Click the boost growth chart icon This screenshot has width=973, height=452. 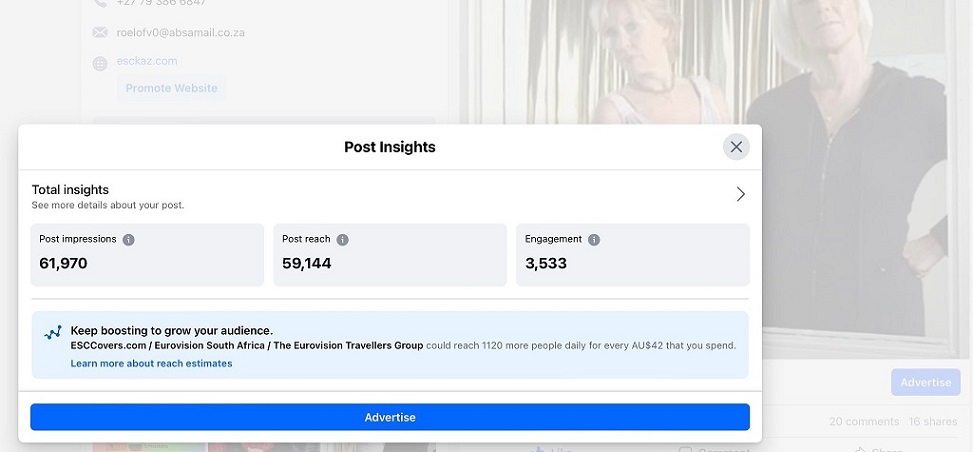click(x=53, y=333)
